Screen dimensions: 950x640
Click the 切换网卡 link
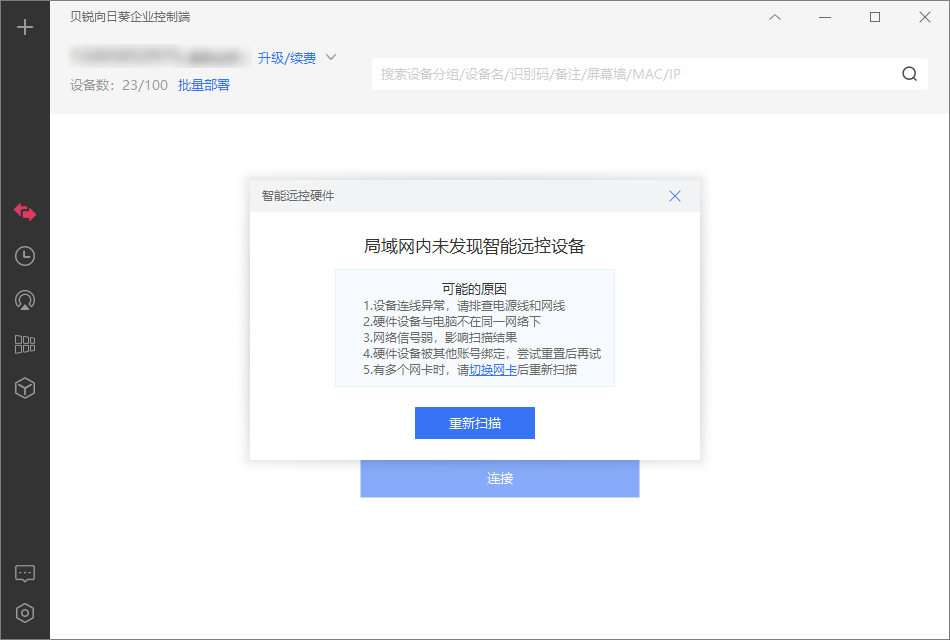[x=493, y=370]
